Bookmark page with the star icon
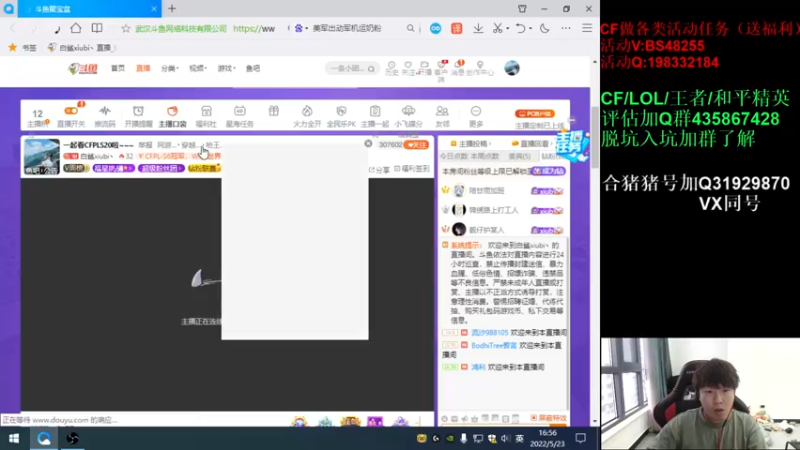This screenshot has height=450, width=800. [x=126, y=29]
